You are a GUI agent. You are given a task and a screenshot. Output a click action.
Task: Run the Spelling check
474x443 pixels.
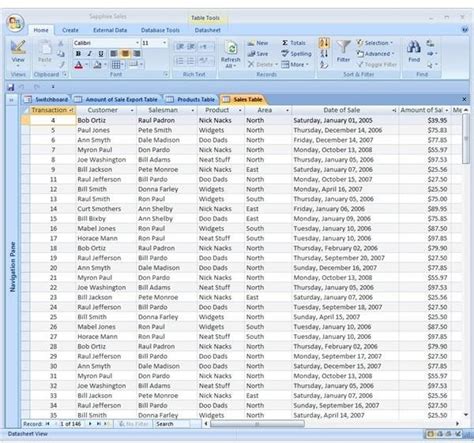[296, 54]
